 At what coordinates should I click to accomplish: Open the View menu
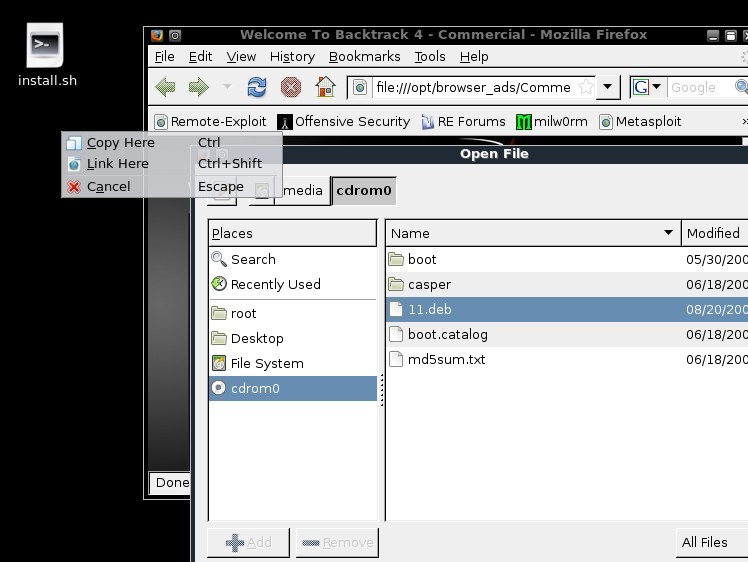click(x=241, y=57)
